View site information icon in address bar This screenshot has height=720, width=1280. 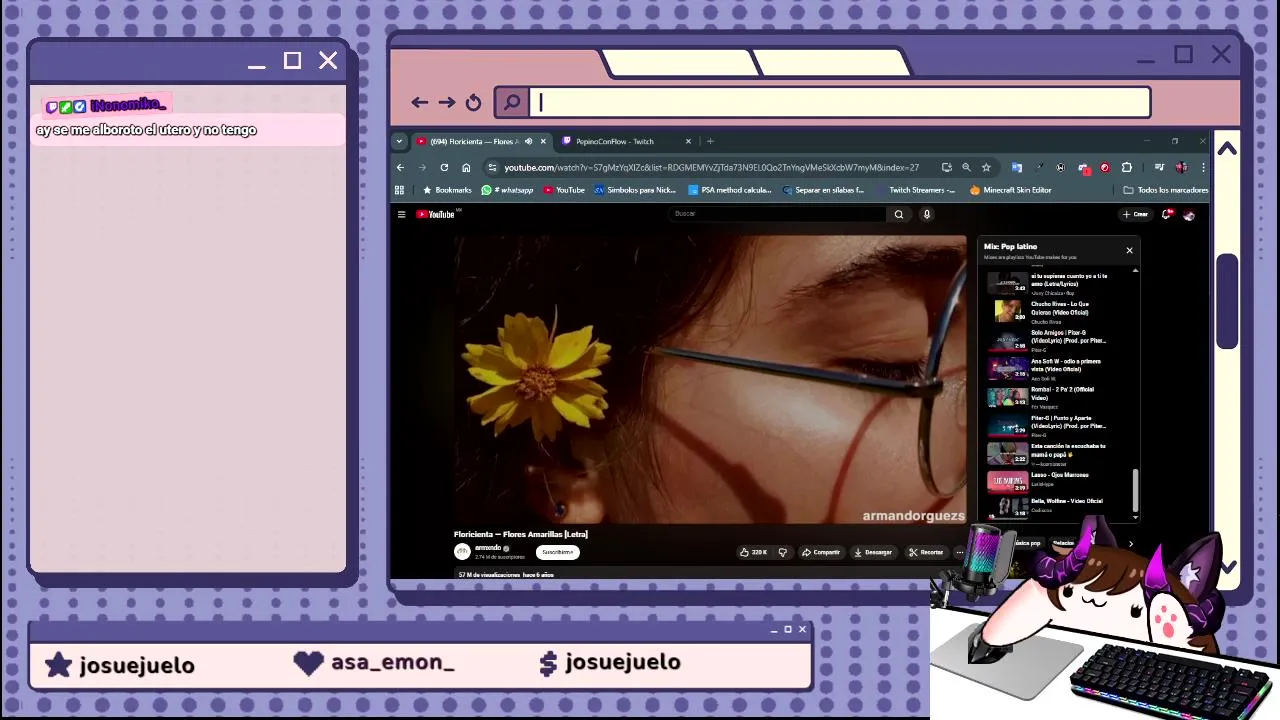click(x=492, y=167)
